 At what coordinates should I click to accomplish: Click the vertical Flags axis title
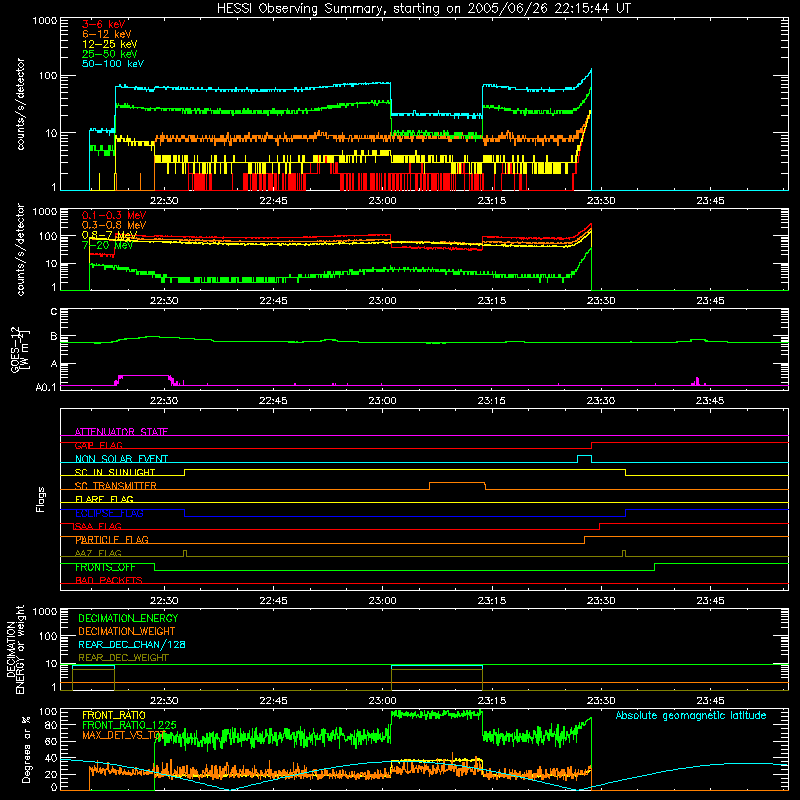(41, 499)
